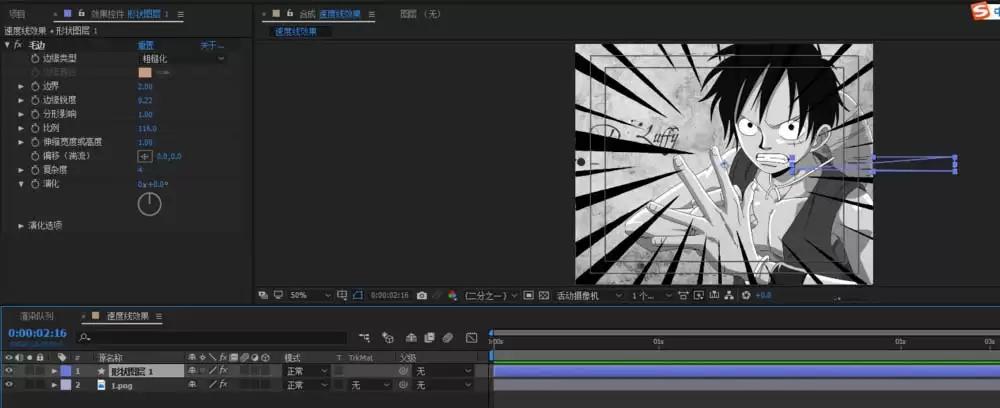Switch to the 渲染队列 tab

pos(36,316)
